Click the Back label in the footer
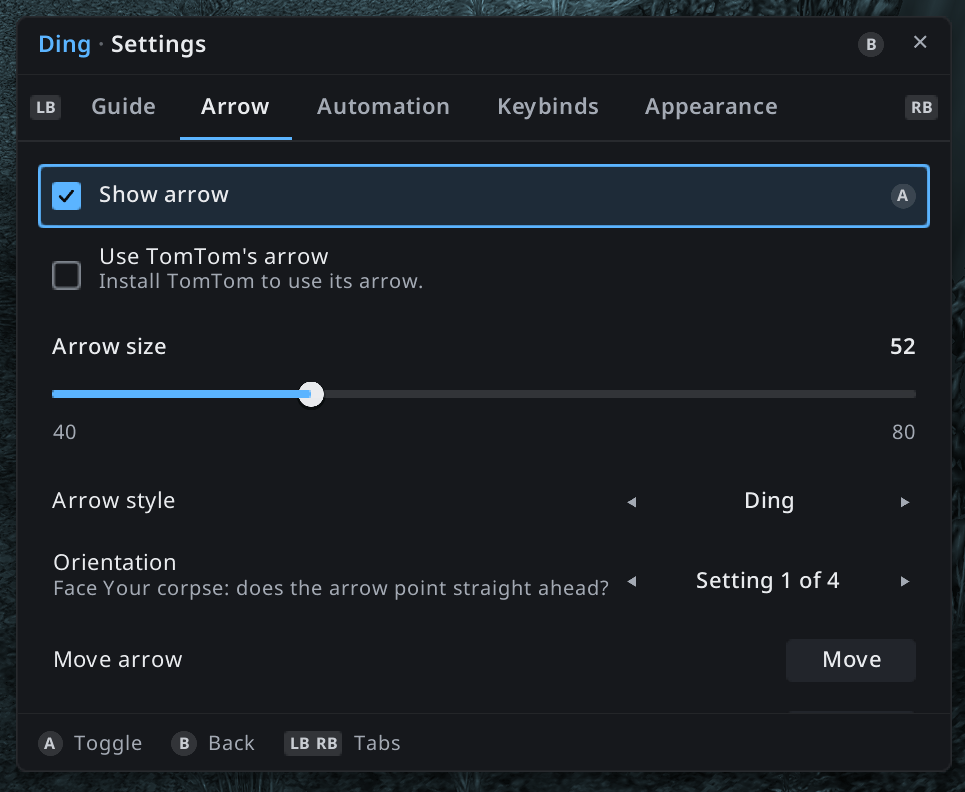Viewport: 965px width, 792px height. click(231, 743)
